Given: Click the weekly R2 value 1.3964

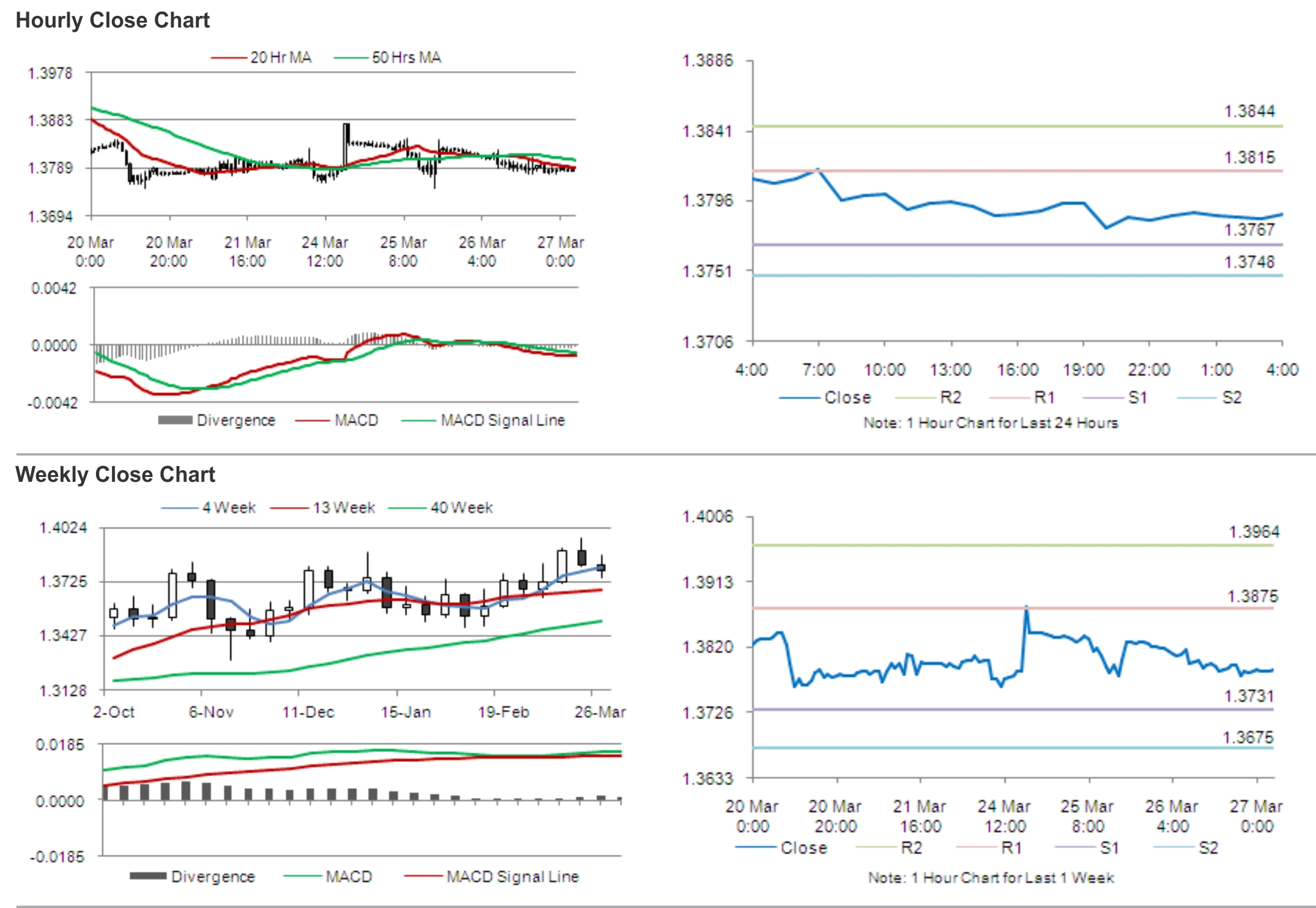Looking at the screenshot, I should 1254,531.
